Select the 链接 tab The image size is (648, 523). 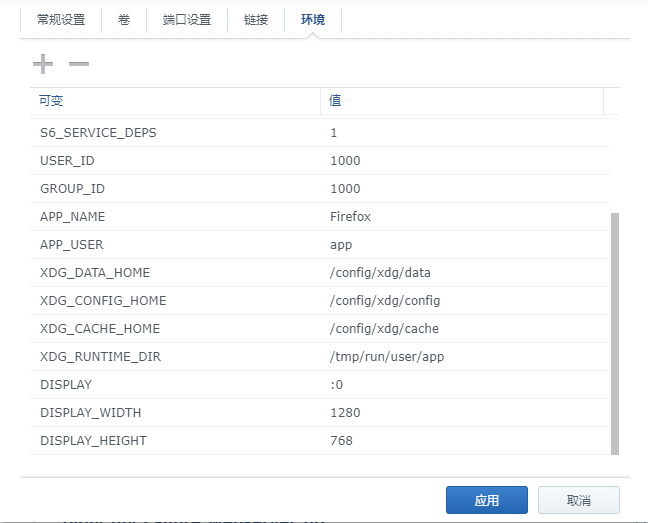click(256, 20)
